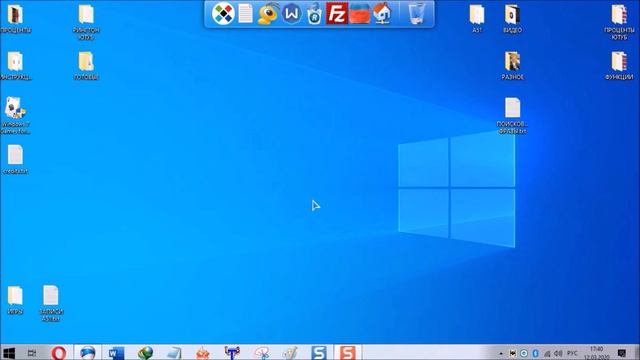Open the blue W circle icon in dock

click(291, 13)
